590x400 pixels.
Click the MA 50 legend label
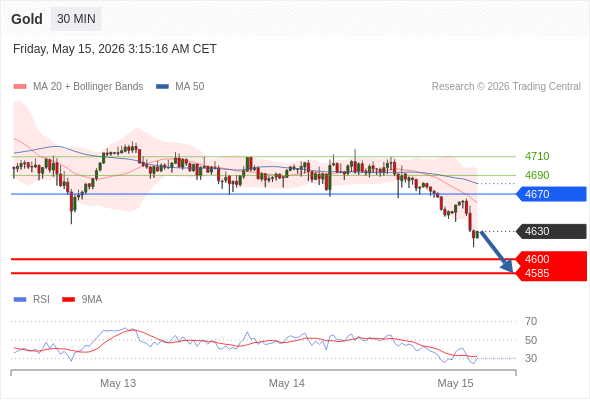(190, 87)
